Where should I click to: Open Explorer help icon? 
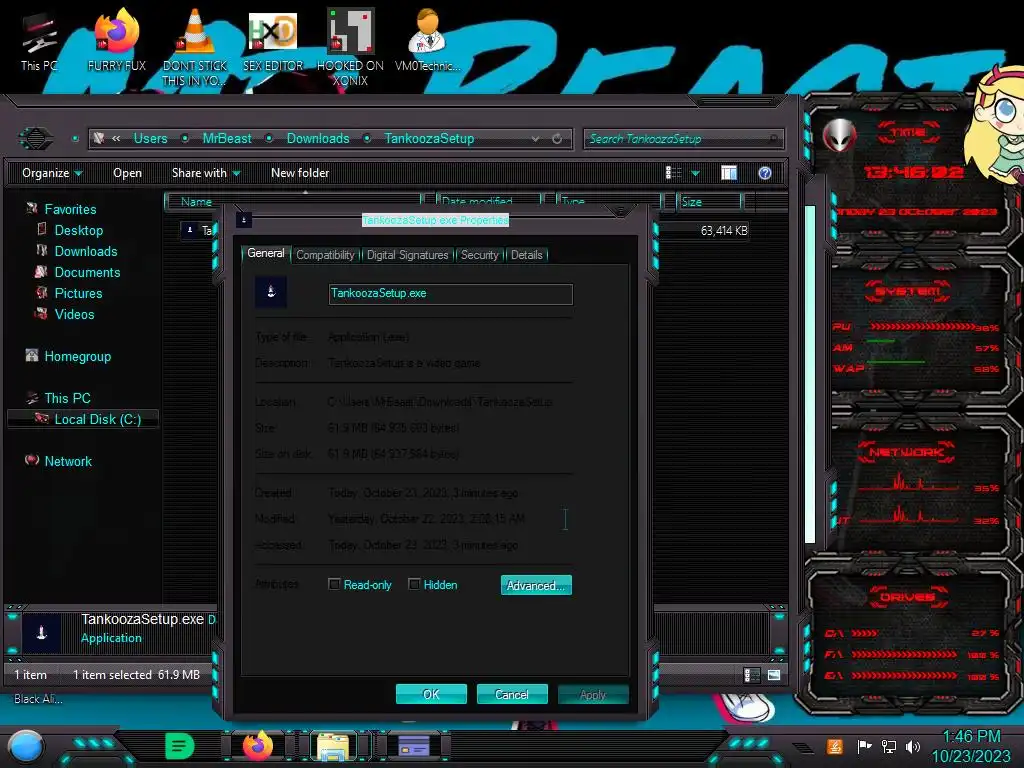(765, 172)
